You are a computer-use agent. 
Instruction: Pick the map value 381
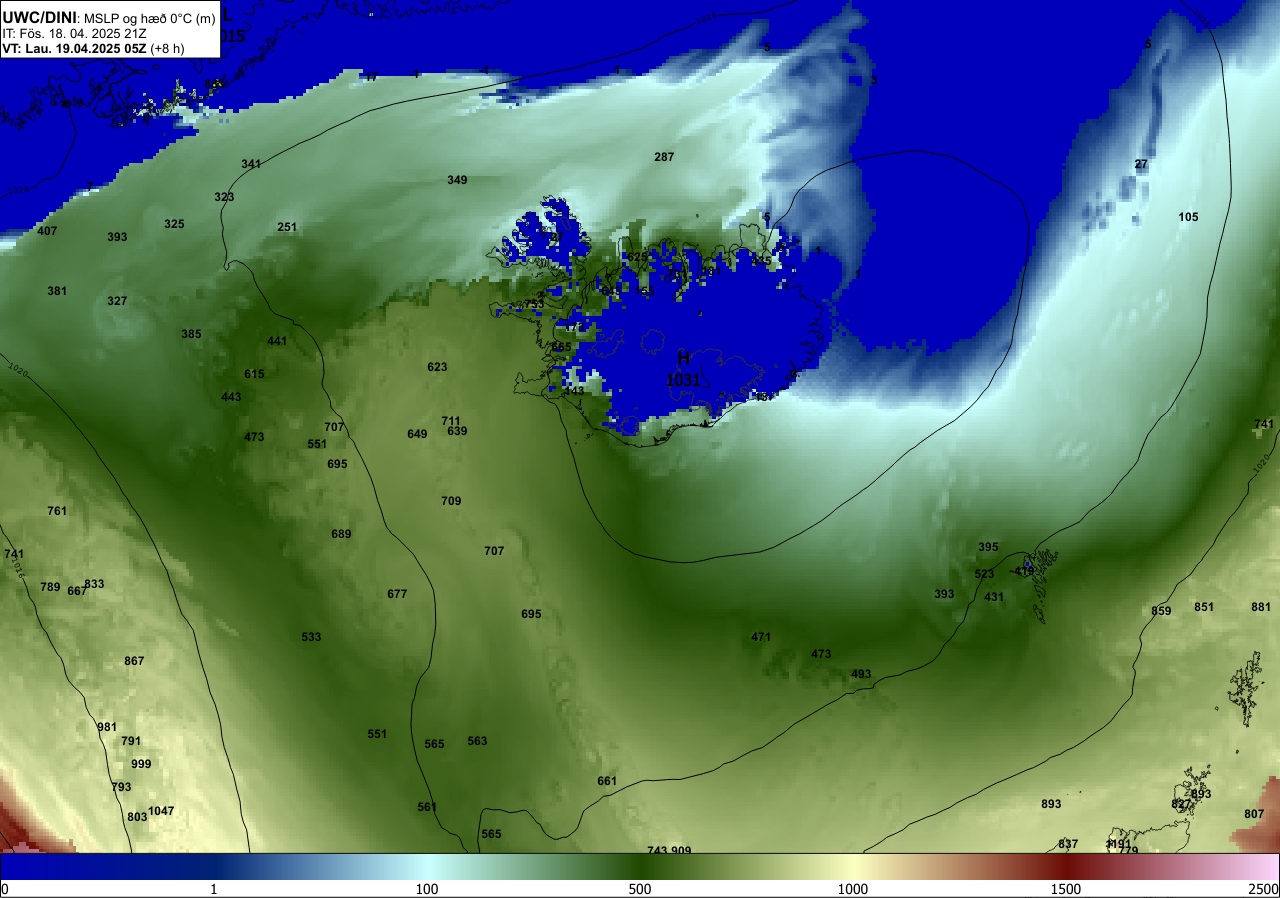[57, 291]
